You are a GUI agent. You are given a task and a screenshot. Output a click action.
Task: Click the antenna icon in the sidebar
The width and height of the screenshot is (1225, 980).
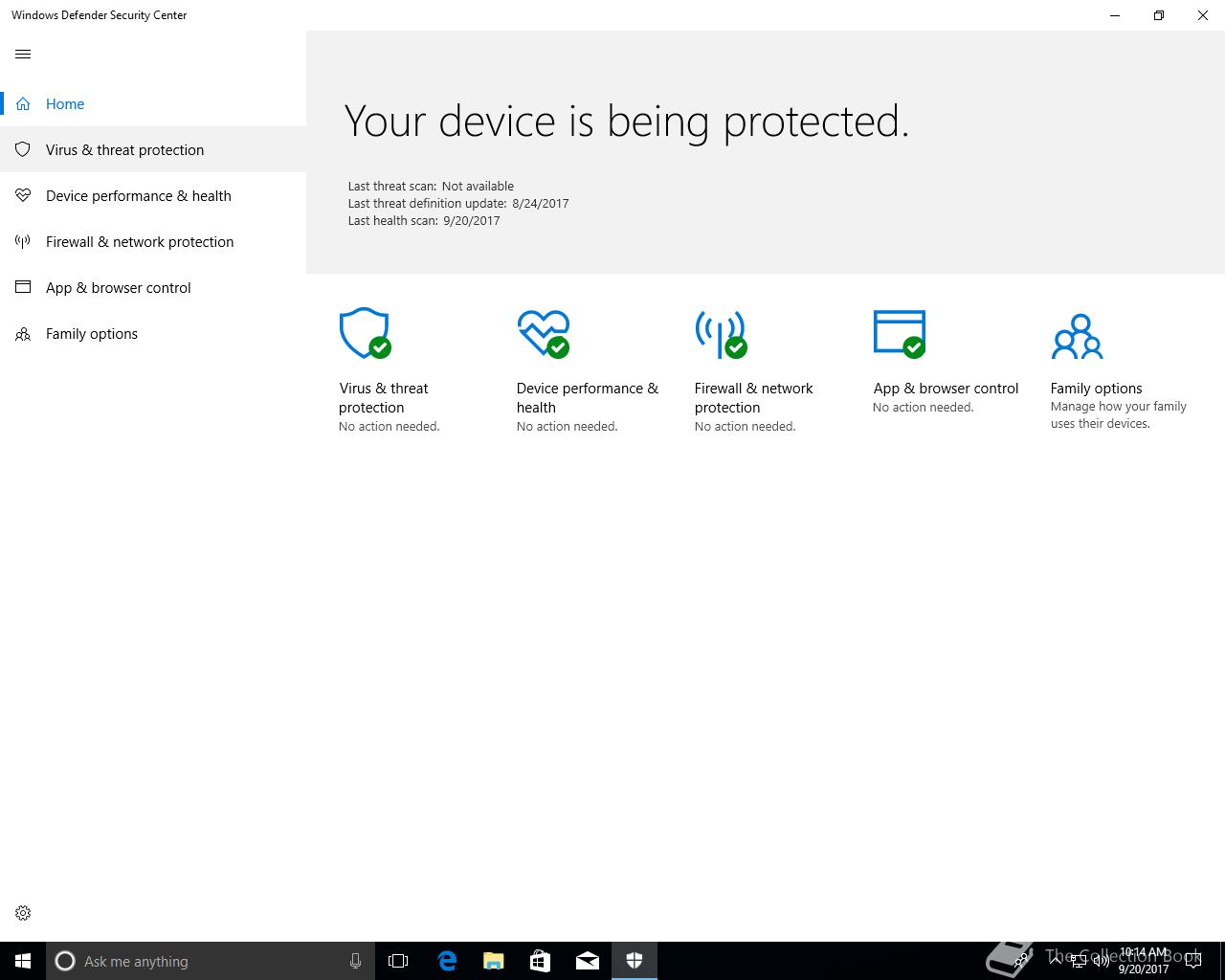[x=23, y=241]
